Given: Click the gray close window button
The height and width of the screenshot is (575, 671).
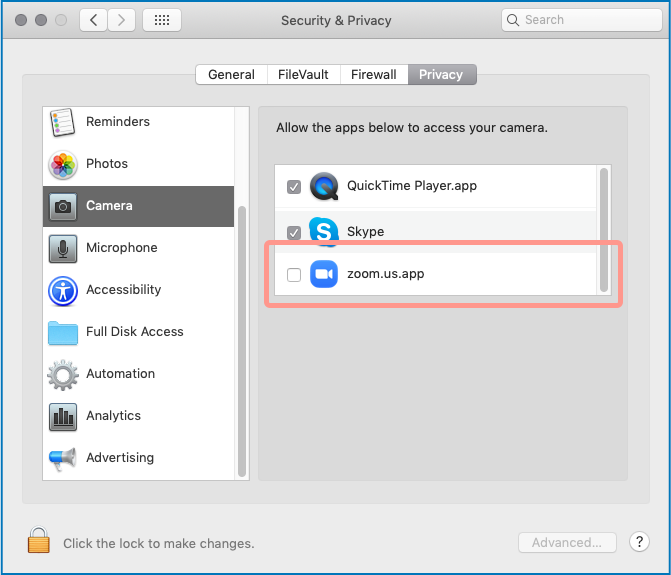Looking at the screenshot, I should tap(21, 20).
